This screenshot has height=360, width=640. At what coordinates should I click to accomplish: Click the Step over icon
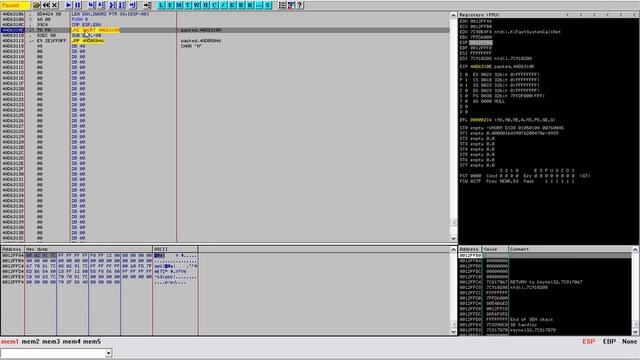101,5
